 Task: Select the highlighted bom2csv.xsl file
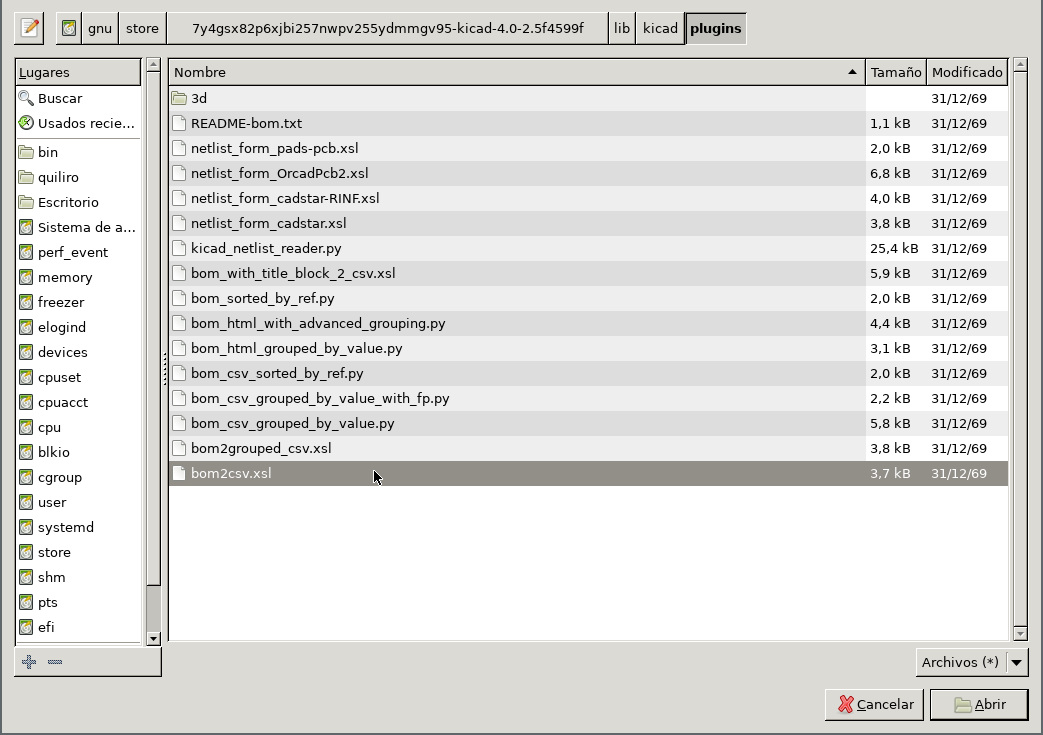pyautogui.click(x=589, y=474)
